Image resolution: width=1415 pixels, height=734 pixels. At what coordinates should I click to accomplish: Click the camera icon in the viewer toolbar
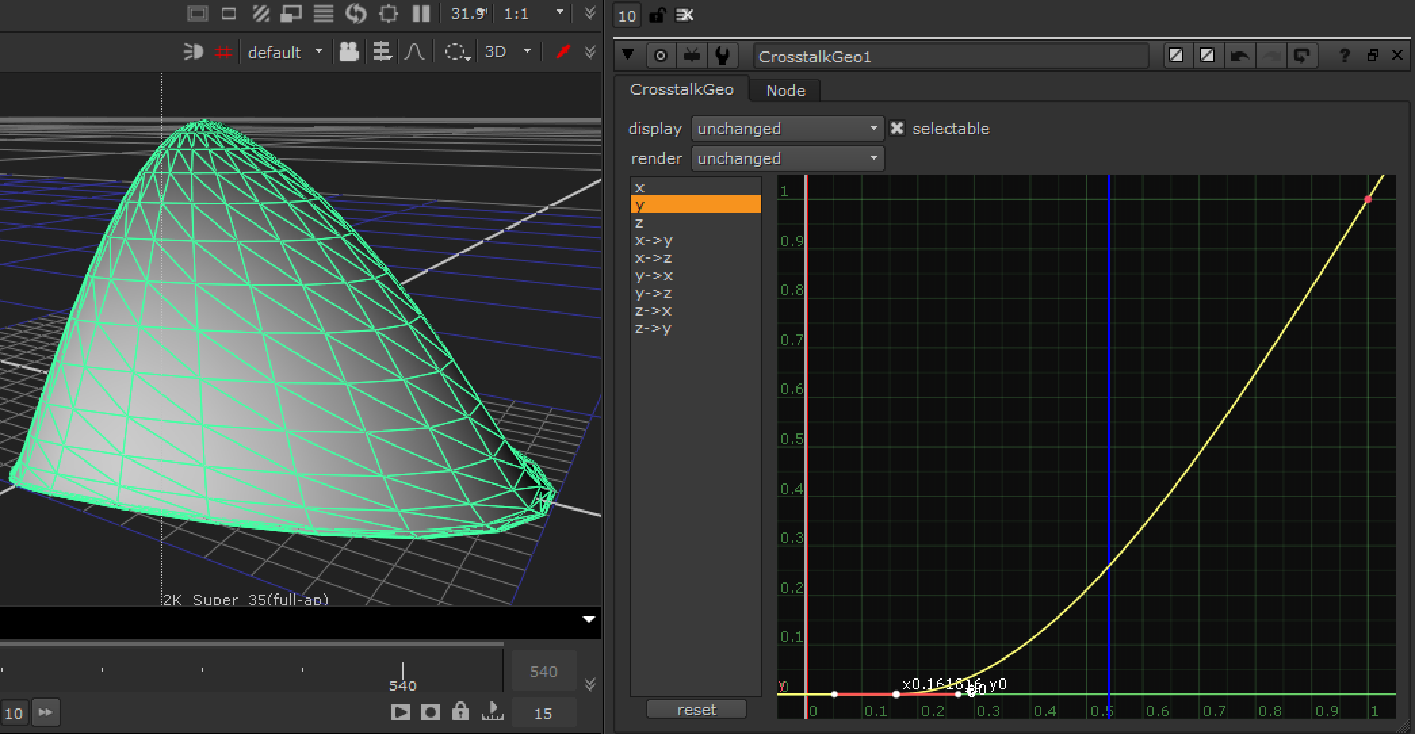349,52
